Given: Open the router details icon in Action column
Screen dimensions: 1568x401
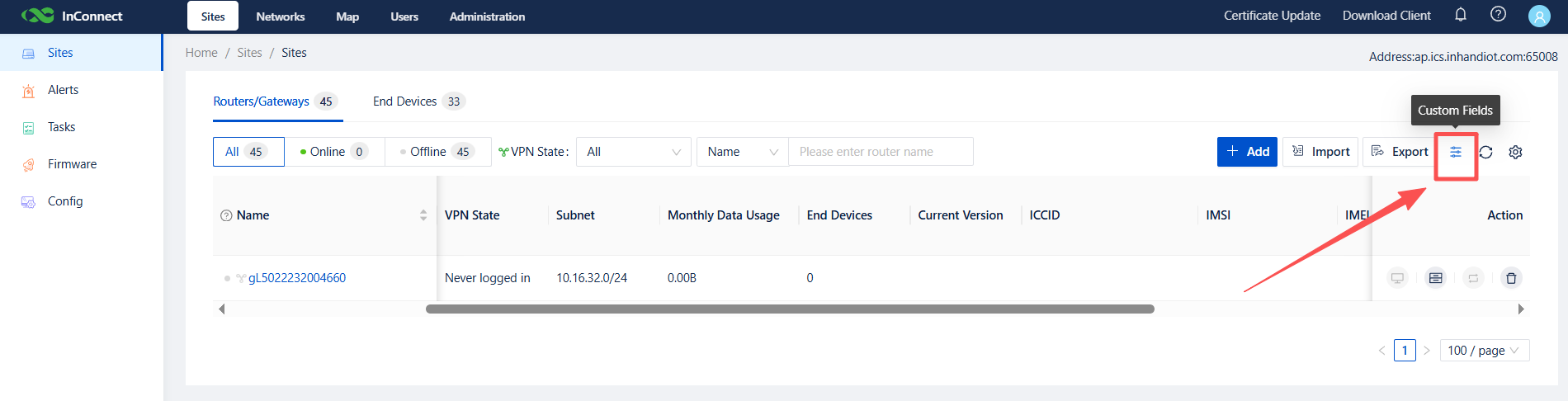Looking at the screenshot, I should [x=1436, y=278].
